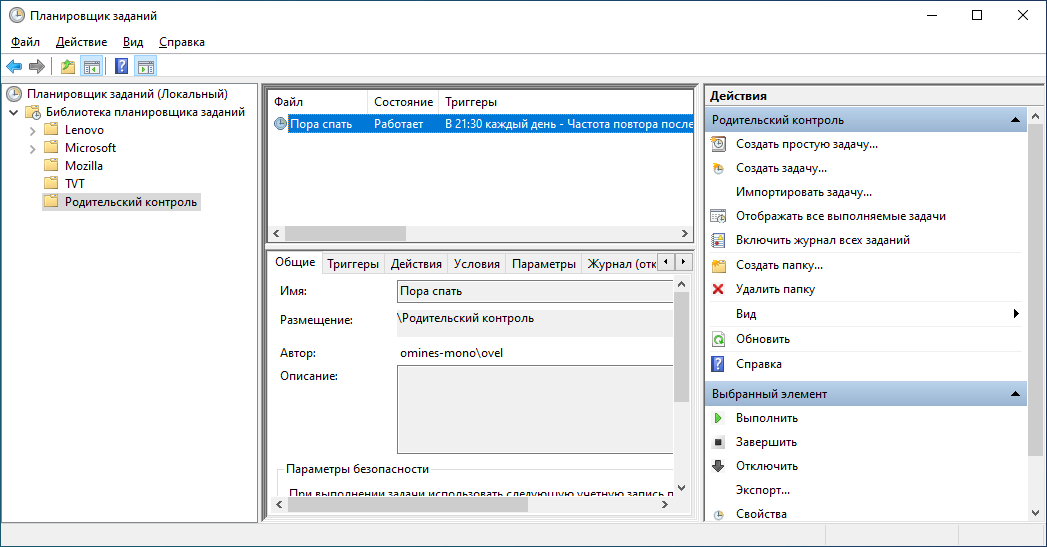Click the Состояние column header

point(403,102)
